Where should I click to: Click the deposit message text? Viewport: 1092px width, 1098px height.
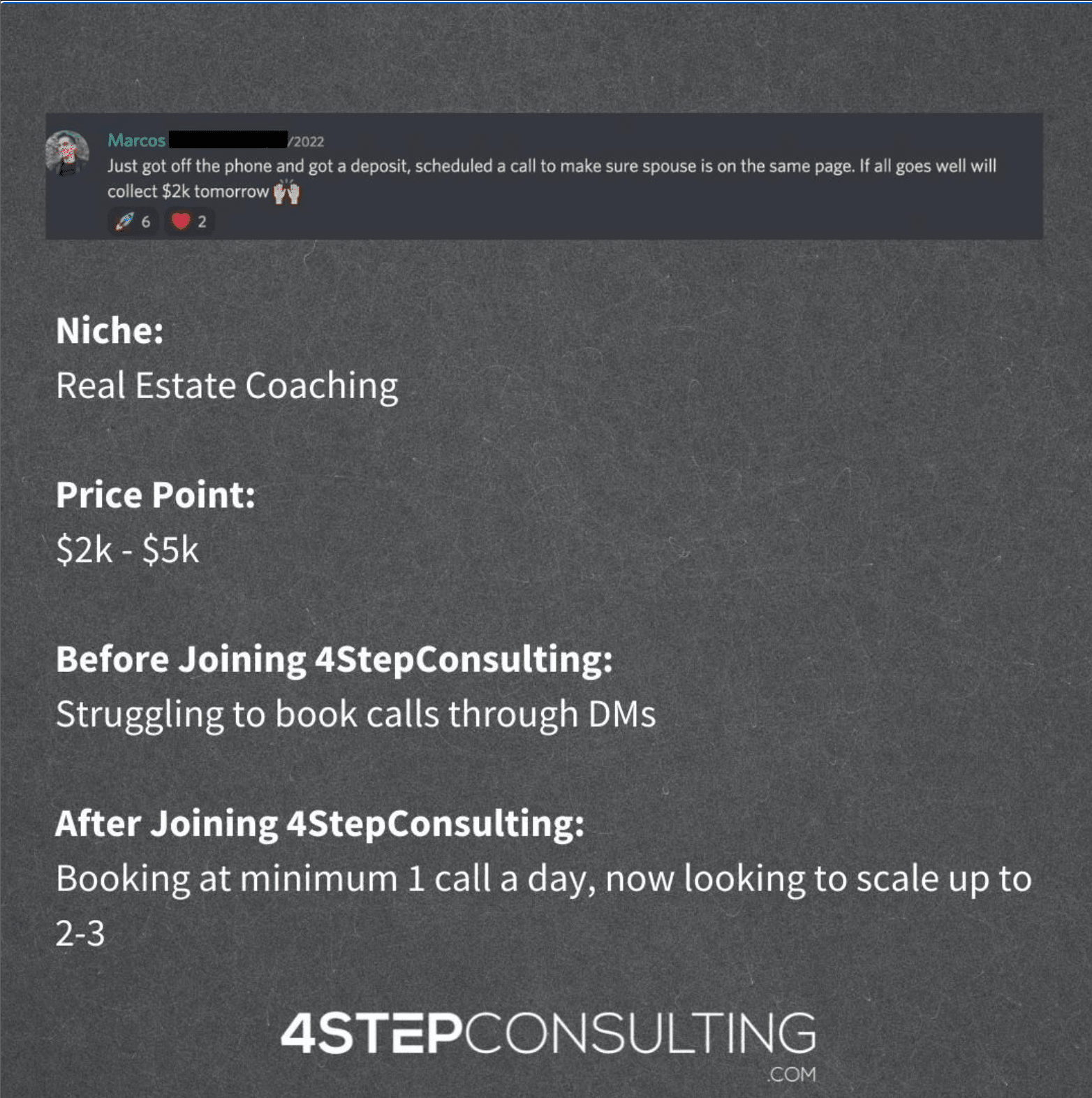coord(552,178)
